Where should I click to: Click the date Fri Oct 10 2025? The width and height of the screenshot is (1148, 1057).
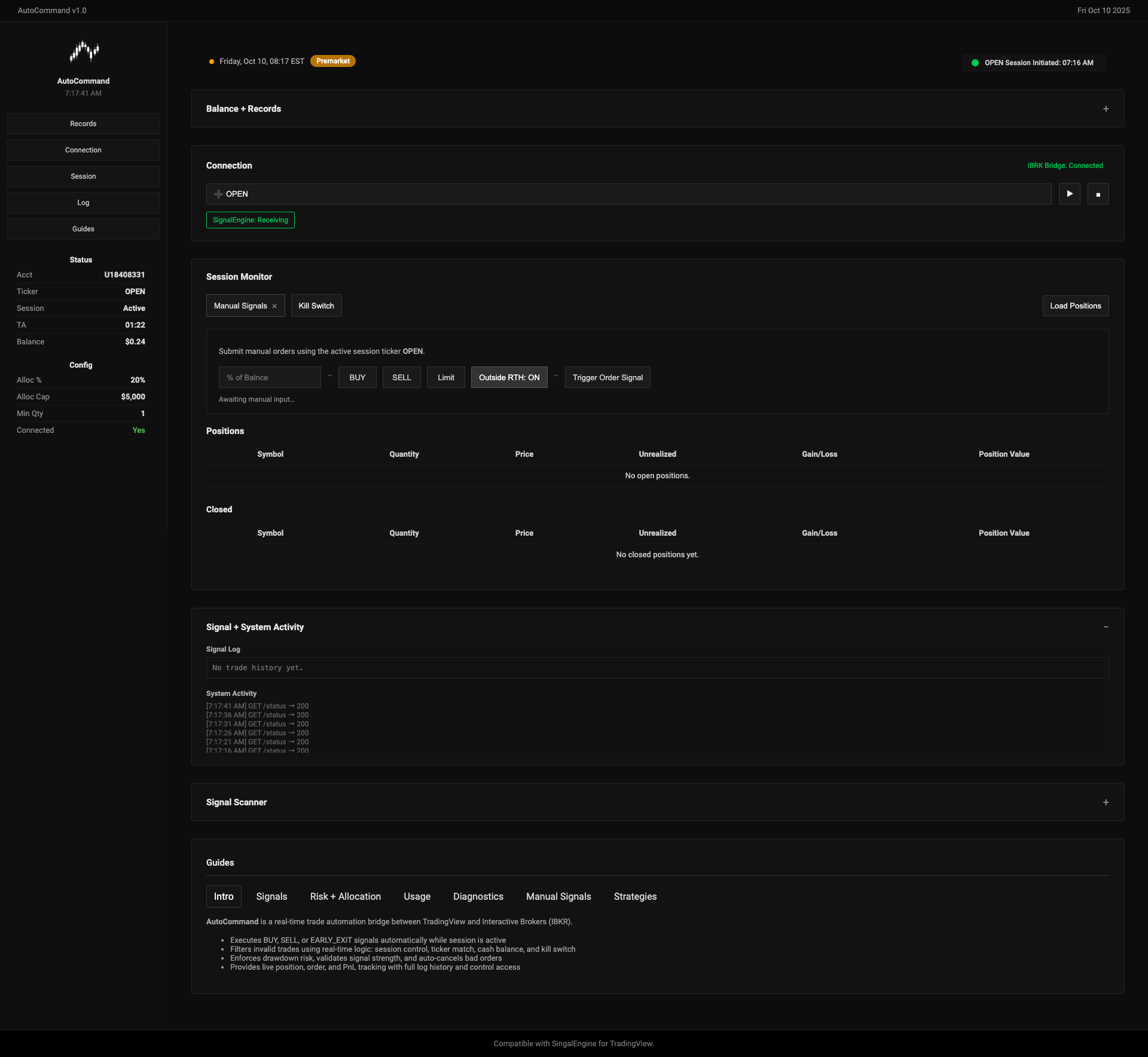click(x=1103, y=11)
